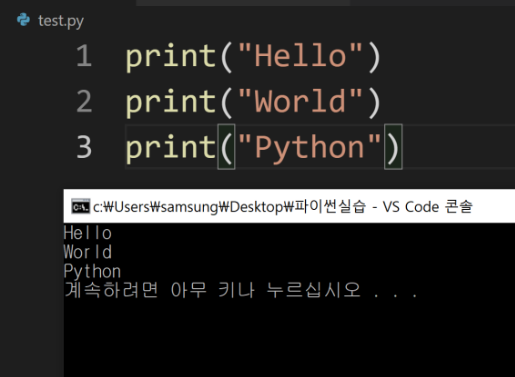The image size is (515, 377).
Task: Click the print keyword on line 3
Action: (x=171, y=149)
